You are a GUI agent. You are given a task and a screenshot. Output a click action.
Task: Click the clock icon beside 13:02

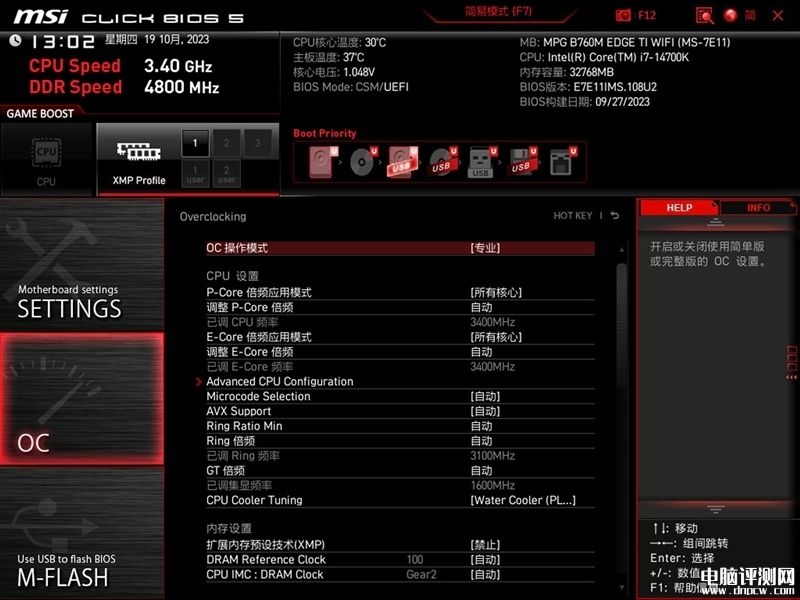[15, 40]
